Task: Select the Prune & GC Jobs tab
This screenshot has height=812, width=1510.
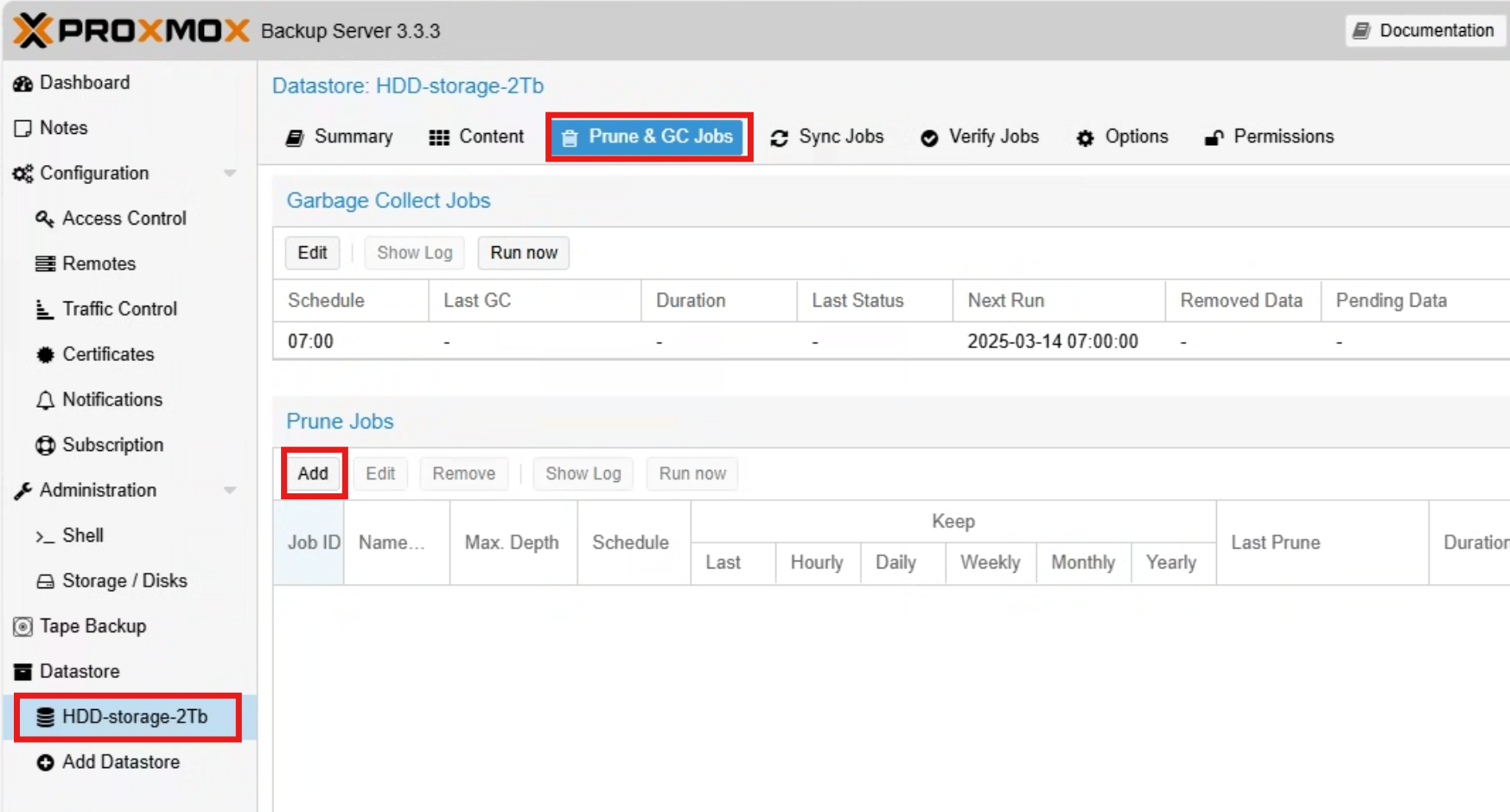Action: 648,136
